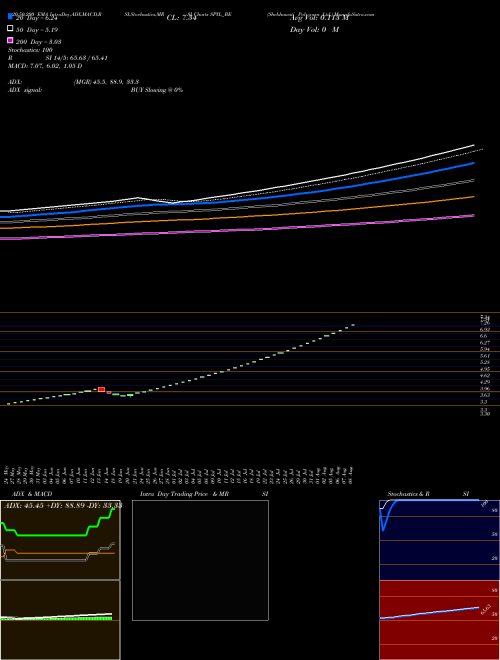
Task: Click the ADX (MGR) 45.5, 88.9, 33.3 values
Action: point(106,82)
